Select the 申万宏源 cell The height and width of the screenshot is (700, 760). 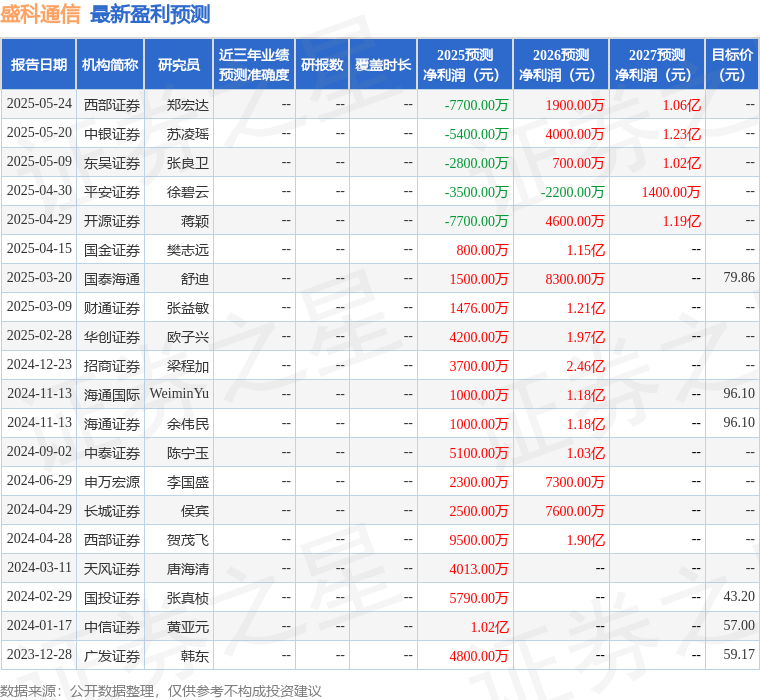pyautogui.click(x=112, y=482)
